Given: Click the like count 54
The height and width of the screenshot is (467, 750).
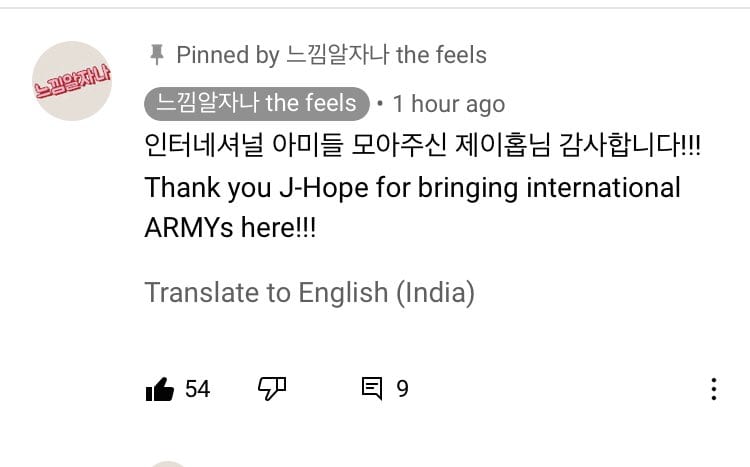Looking at the screenshot, I should click(x=198, y=389).
